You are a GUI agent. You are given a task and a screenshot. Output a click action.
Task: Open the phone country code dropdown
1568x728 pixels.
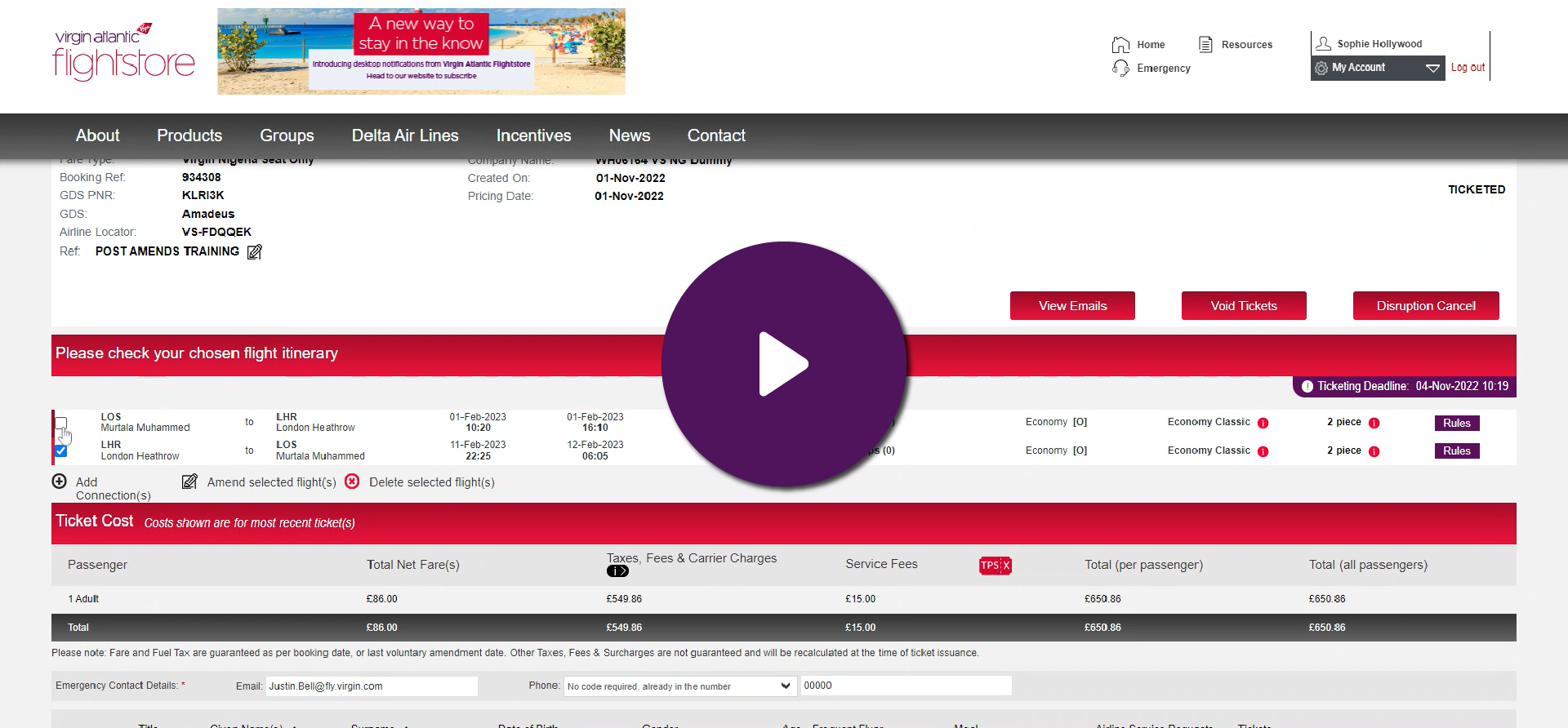click(x=679, y=686)
